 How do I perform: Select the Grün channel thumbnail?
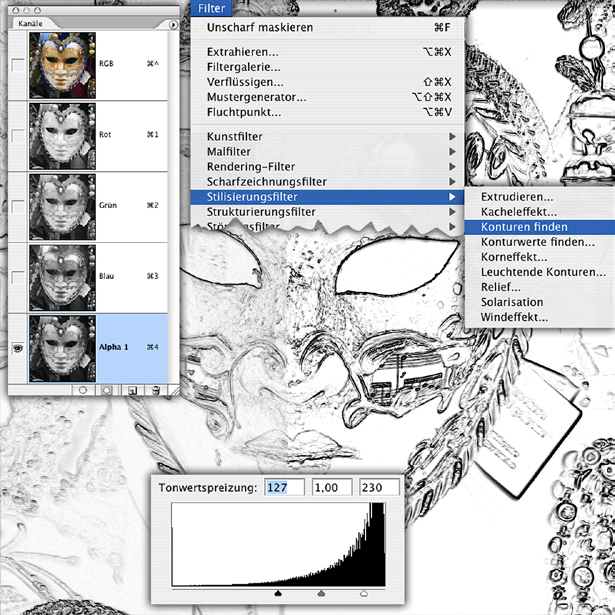pos(62,207)
